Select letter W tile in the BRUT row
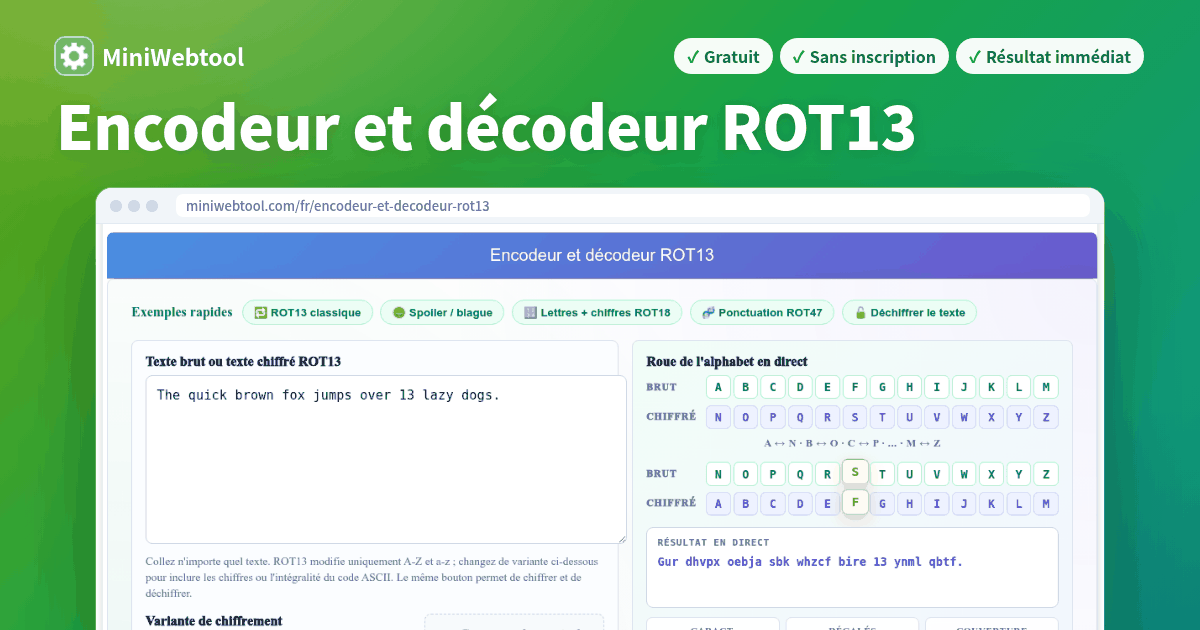This screenshot has width=1200, height=630. point(964,474)
